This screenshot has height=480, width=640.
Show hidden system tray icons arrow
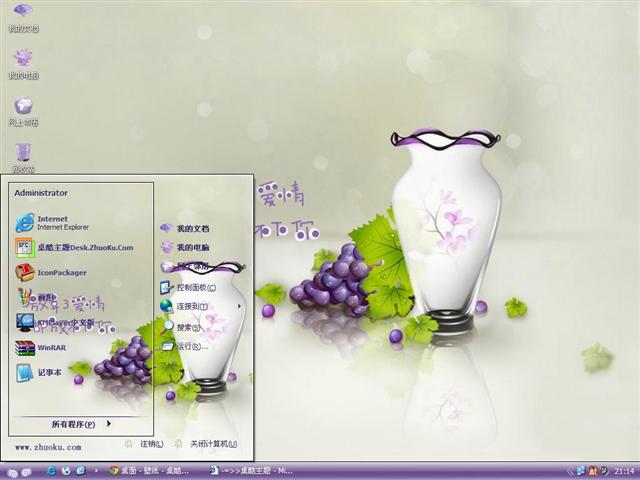(x=570, y=471)
